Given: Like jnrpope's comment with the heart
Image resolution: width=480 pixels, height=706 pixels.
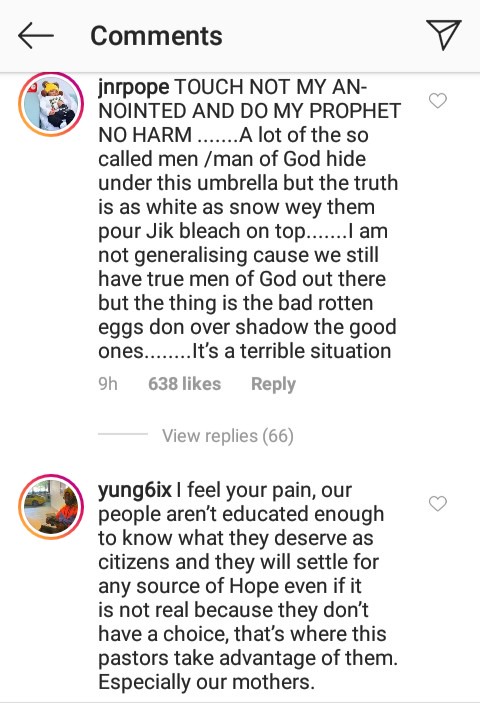Looking at the screenshot, I should [438, 100].
